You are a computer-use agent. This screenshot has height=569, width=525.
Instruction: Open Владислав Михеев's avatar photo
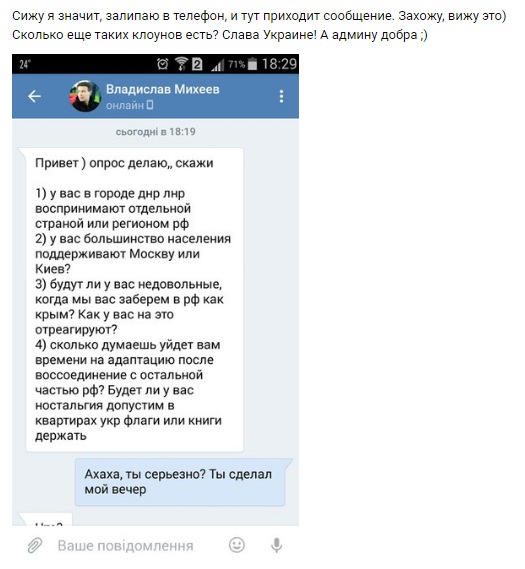[85, 96]
